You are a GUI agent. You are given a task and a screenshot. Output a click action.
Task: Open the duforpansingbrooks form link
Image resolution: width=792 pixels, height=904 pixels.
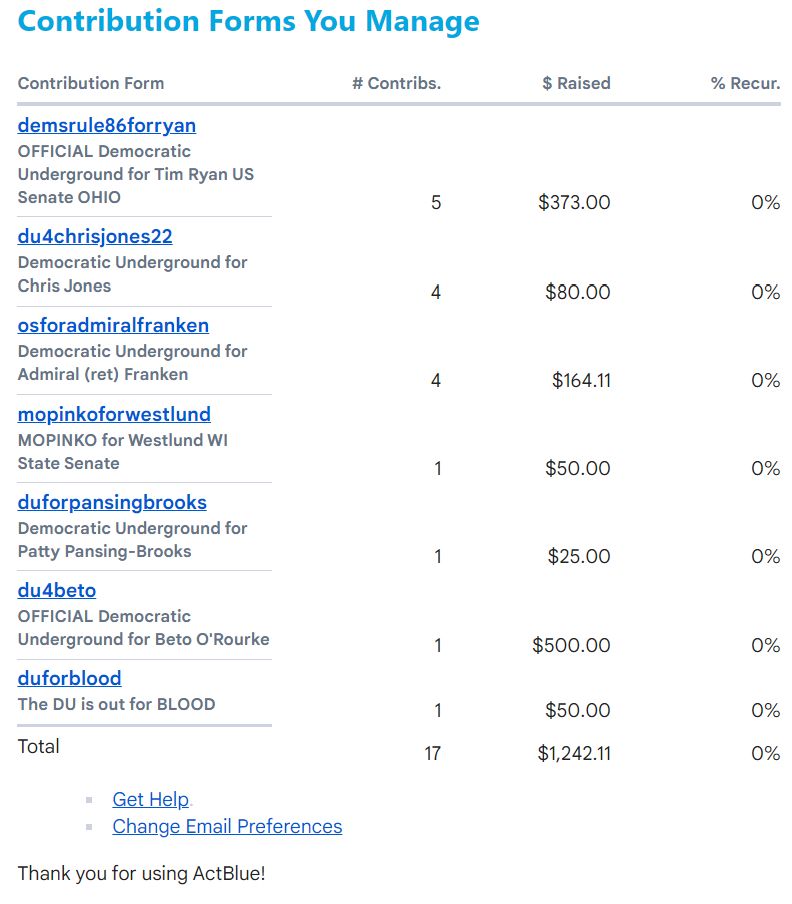tap(112, 503)
